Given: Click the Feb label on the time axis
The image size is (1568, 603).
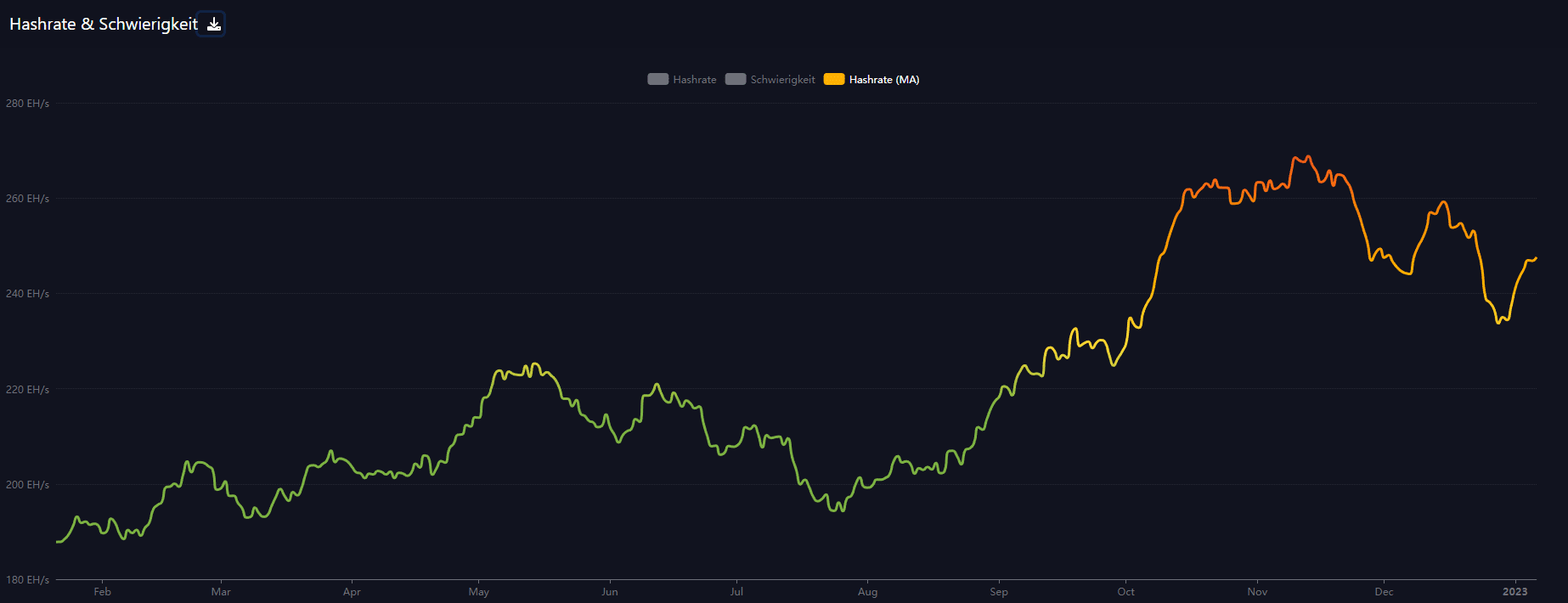Looking at the screenshot, I should [102, 592].
